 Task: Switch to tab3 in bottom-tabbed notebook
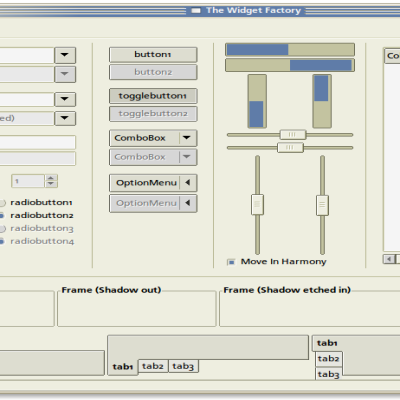(183, 366)
